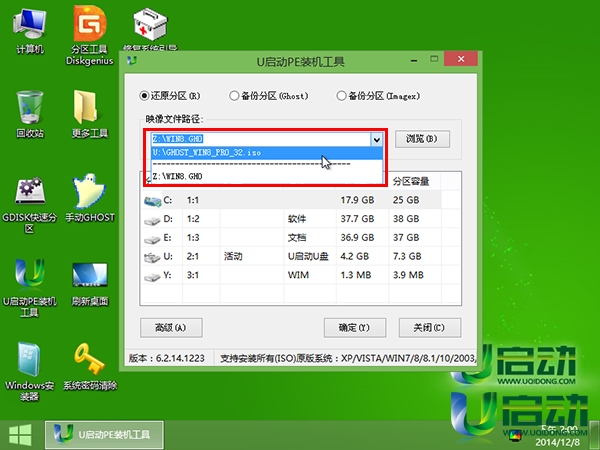The width and height of the screenshot is (600, 450).
Task: Click the 活动 status cell
Action: tap(233, 256)
